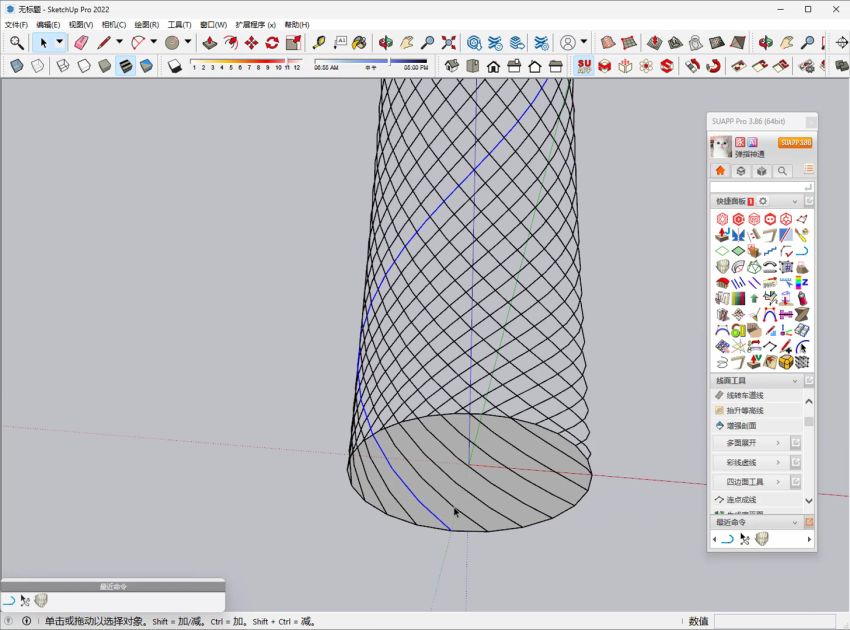Select the Pencil line tool
This screenshot has height=630, width=850.
104,42
